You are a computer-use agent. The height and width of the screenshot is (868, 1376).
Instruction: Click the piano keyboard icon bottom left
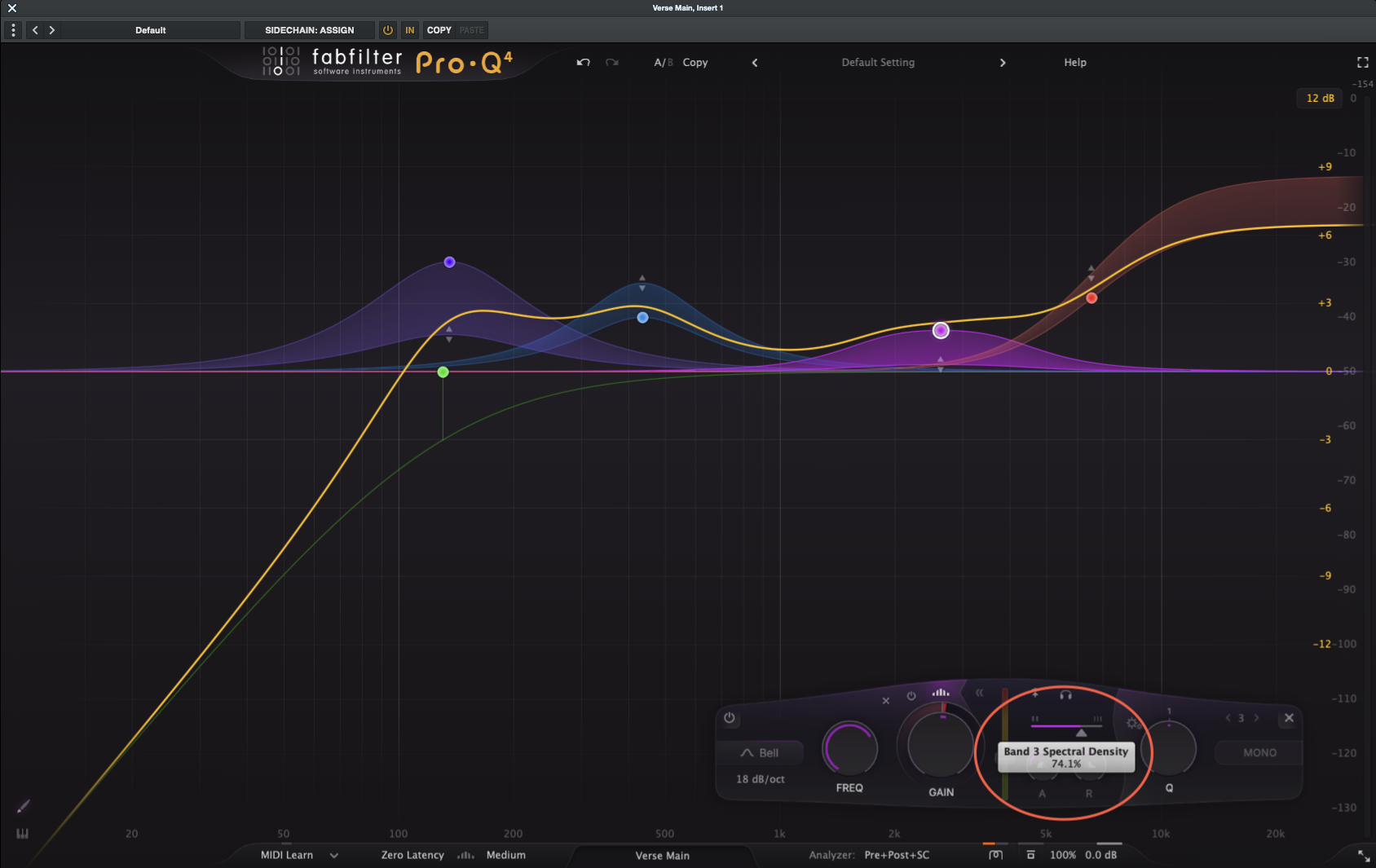tap(23, 834)
